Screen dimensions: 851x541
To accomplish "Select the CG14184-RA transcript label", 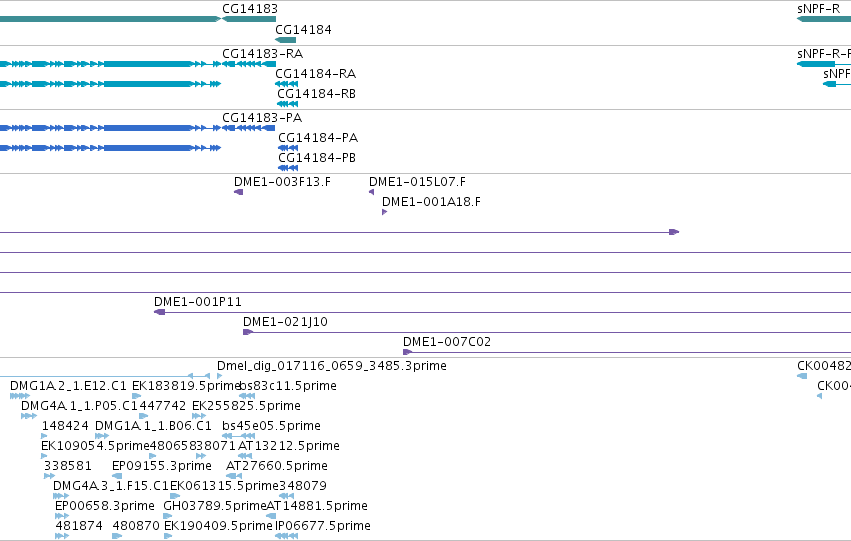I will (x=315, y=74).
